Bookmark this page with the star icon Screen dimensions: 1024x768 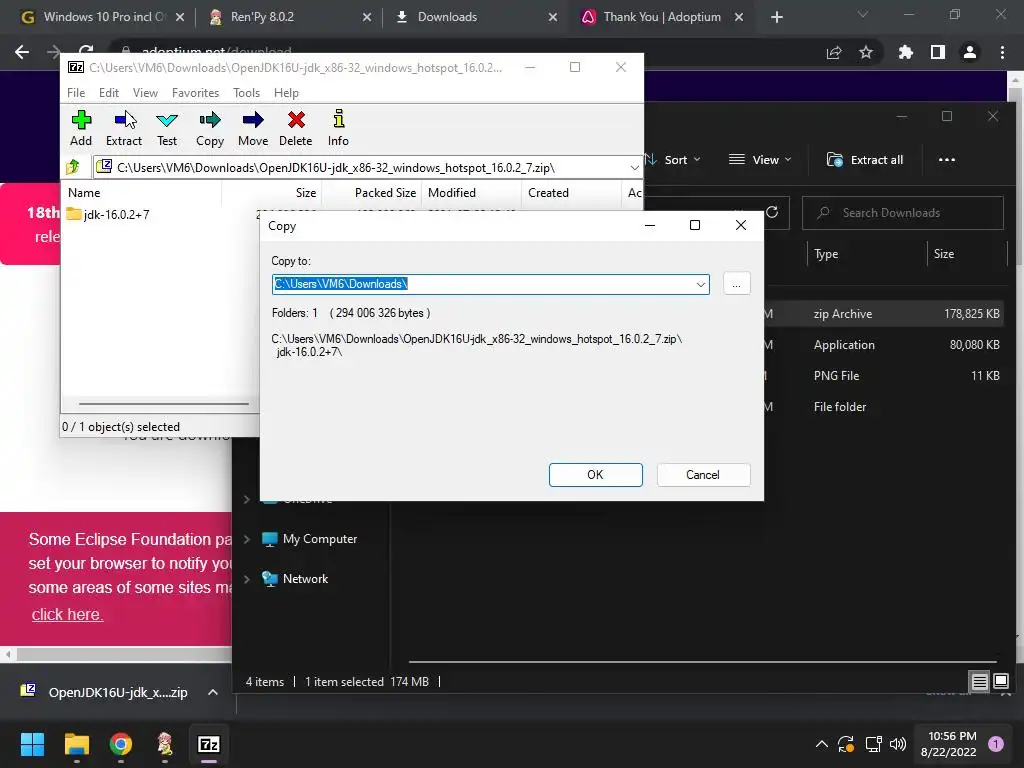tap(866, 52)
